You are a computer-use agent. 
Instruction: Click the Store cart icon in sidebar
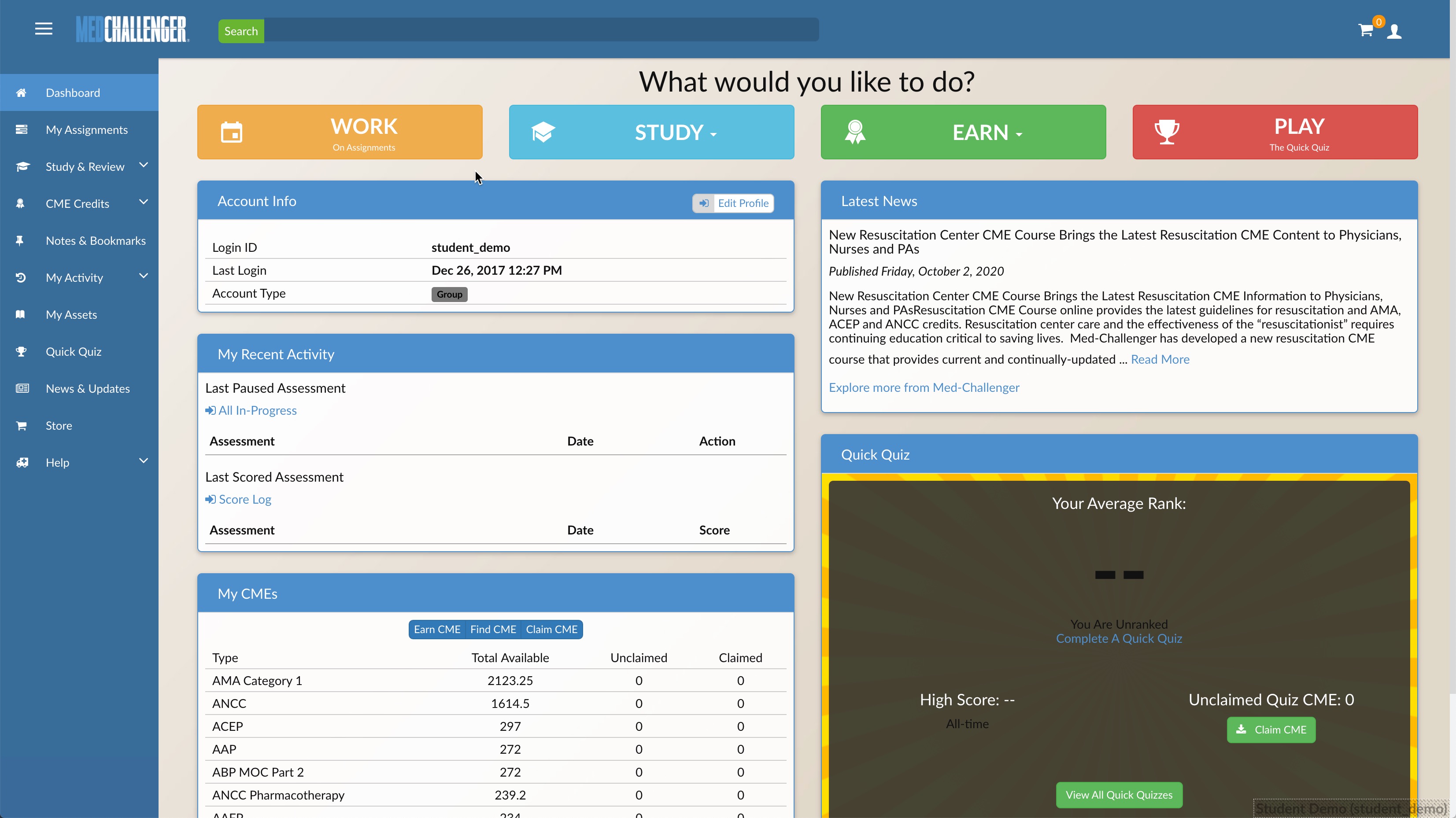click(22, 425)
